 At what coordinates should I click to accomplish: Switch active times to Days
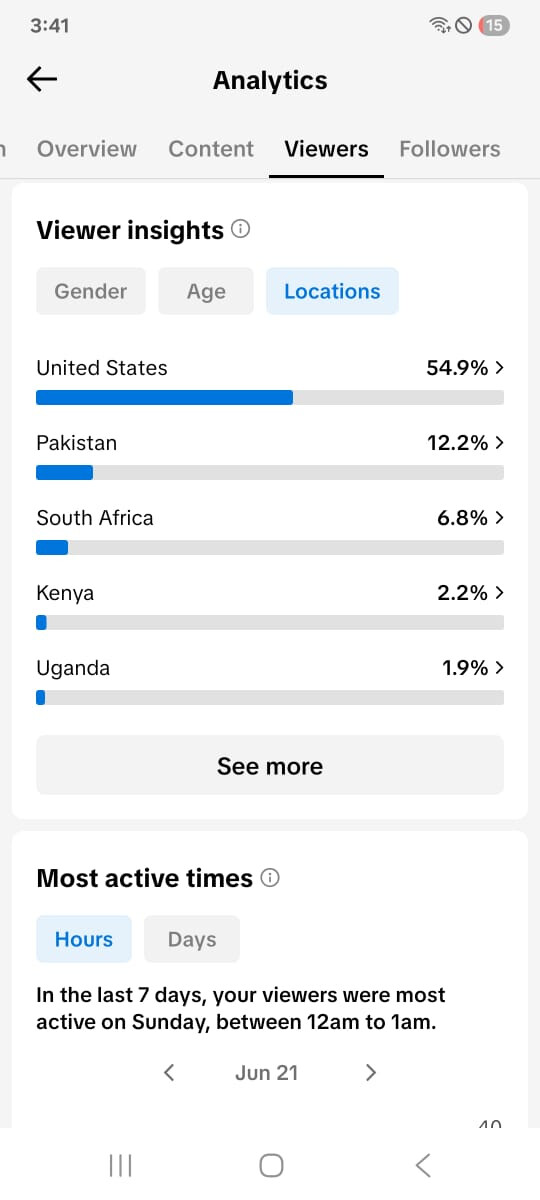[192, 939]
